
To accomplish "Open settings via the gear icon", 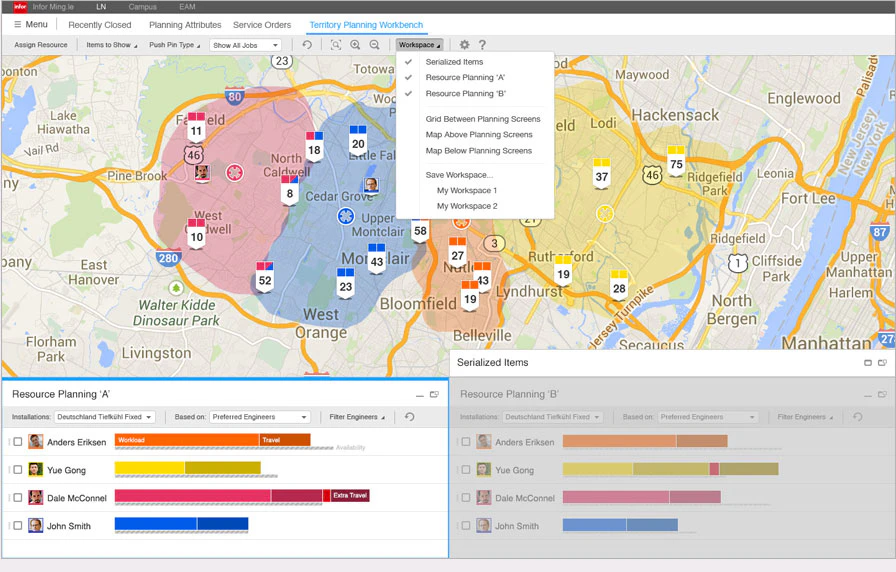I will (x=465, y=45).
